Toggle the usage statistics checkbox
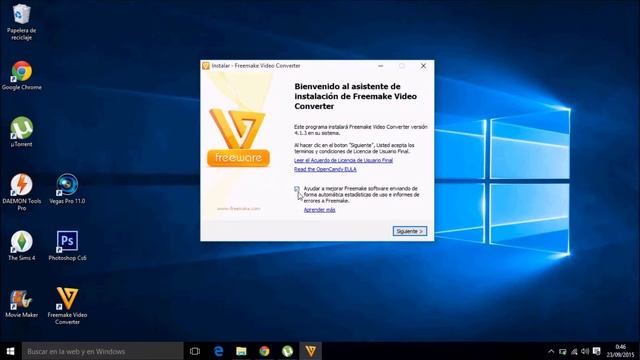This screenshot has height=360, width=640. click(x=297, y=189)
